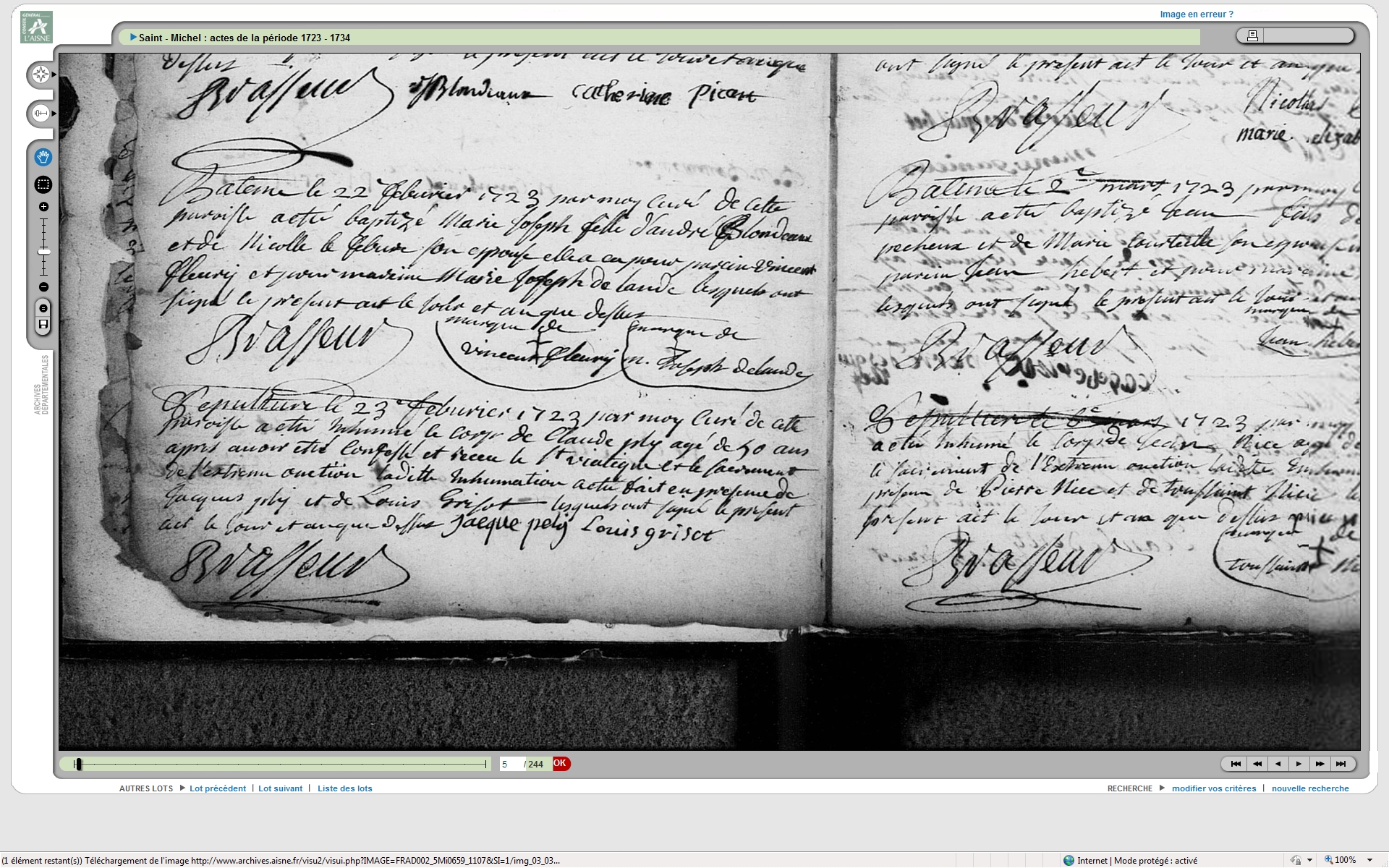Open the browser zoom level dropdown

[1369, 860]
